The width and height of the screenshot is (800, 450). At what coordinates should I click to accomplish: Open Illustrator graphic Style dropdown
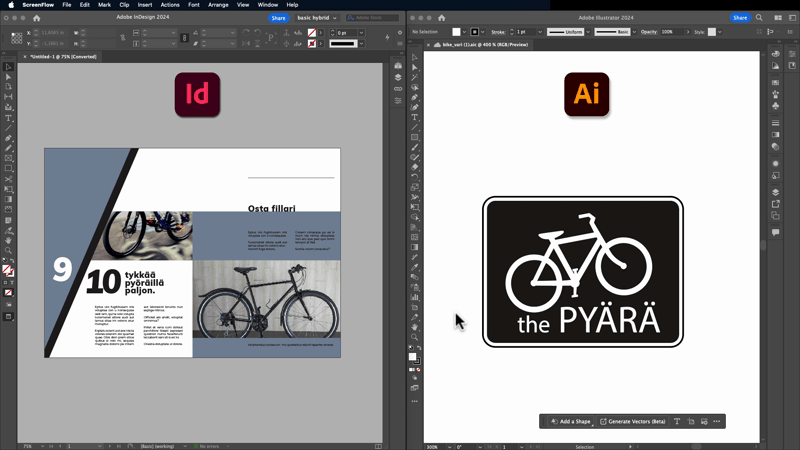point(719,32)
